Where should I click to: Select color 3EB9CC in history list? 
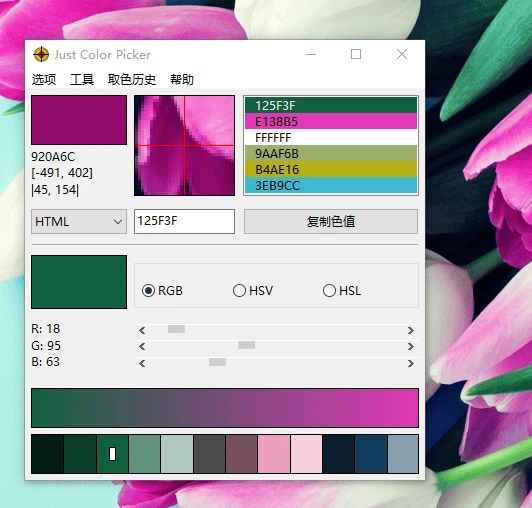pyautogui.click(x=331, y=185)
